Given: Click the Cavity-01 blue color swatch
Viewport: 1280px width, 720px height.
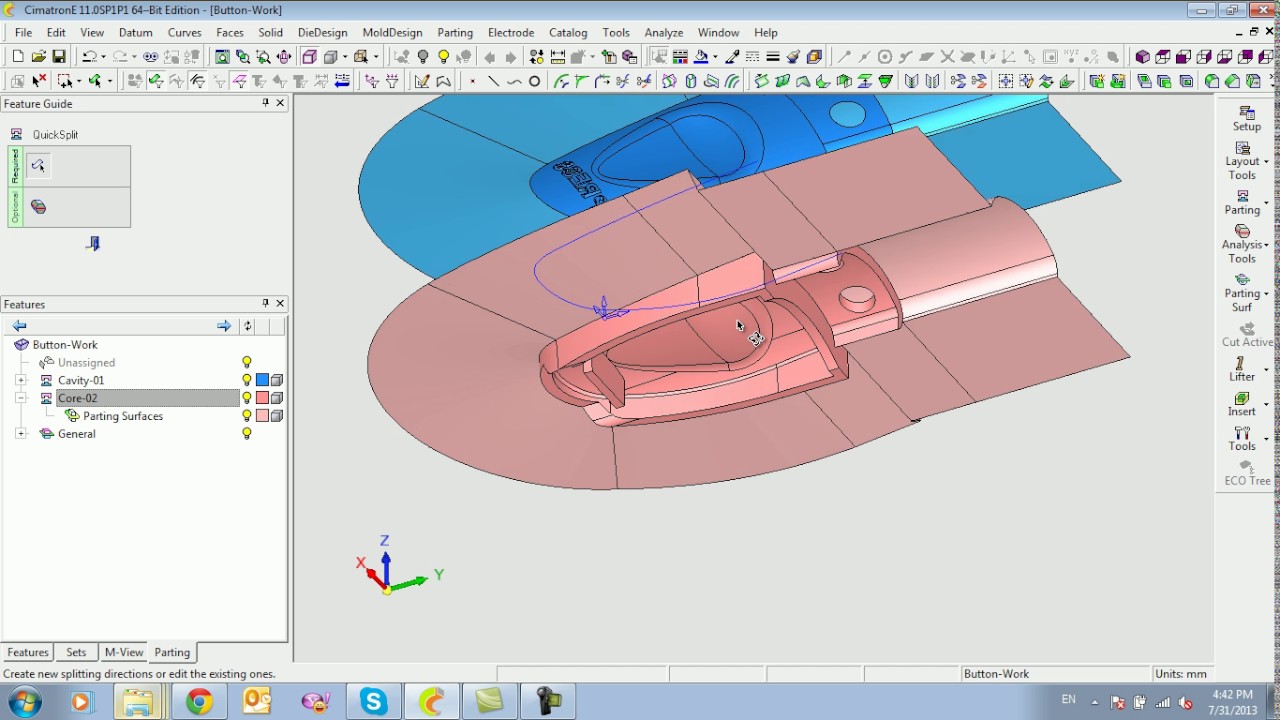Looking at the screenshot, I should (x=262, y=380).
